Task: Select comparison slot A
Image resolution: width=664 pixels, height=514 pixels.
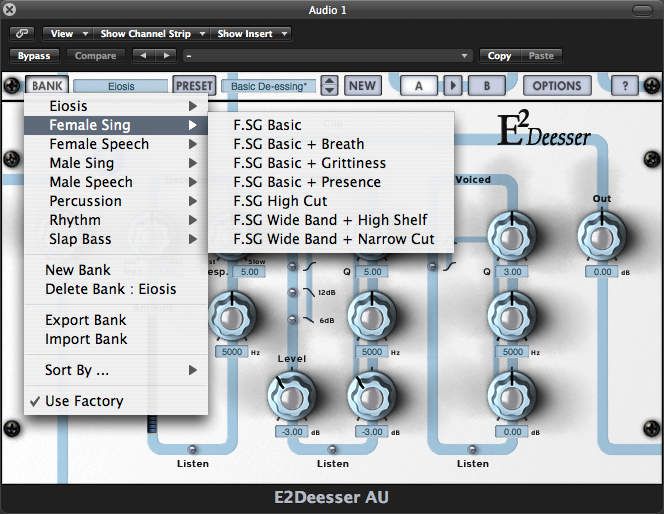Action: click(x=418, y=86)
